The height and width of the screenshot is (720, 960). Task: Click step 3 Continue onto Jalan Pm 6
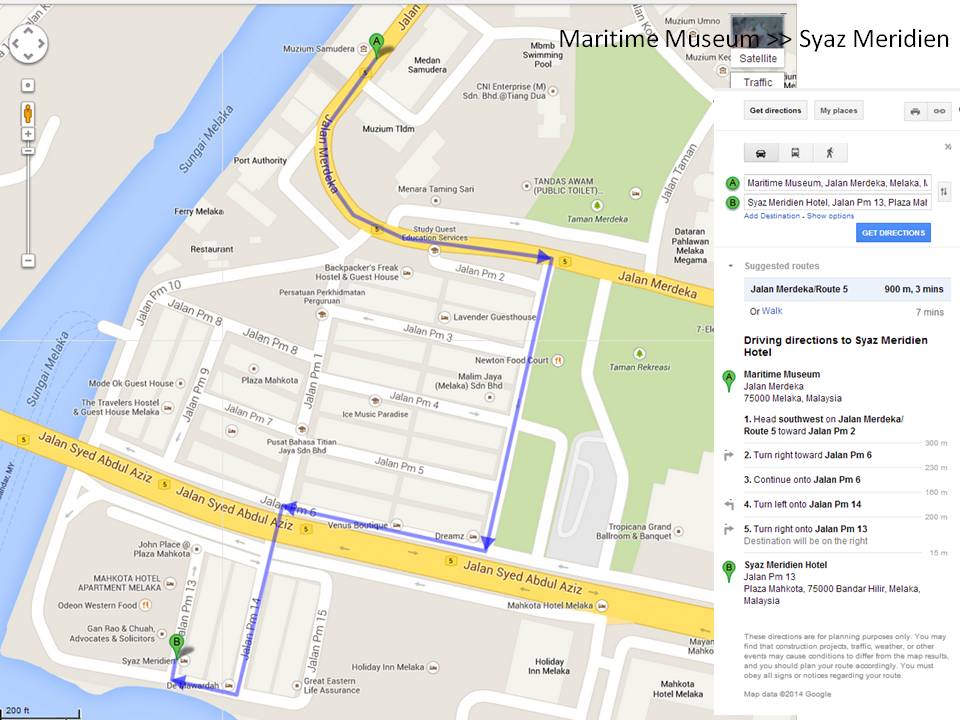point(802,480)
